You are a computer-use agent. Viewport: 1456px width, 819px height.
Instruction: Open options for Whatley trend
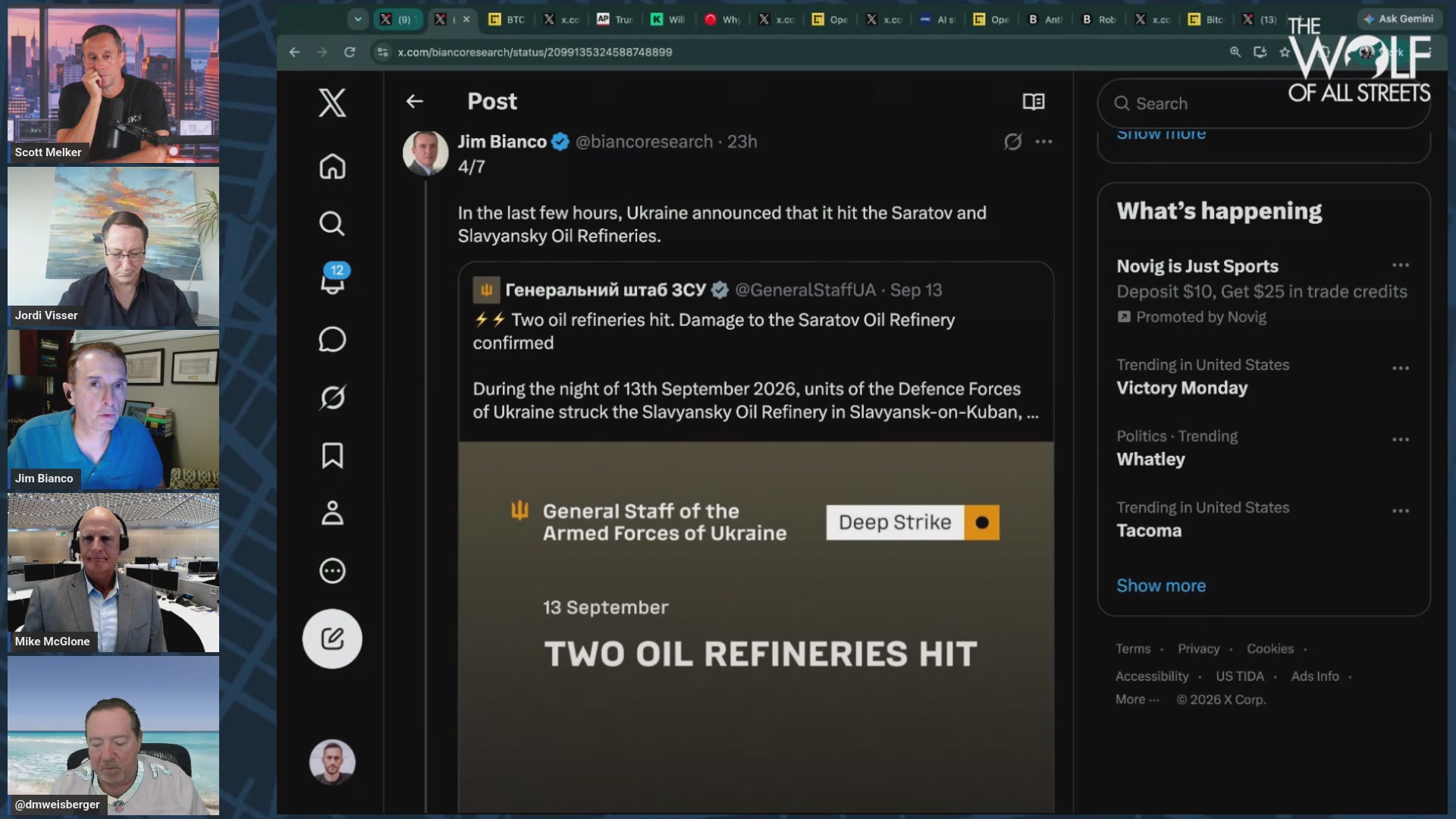point(1401,440)
